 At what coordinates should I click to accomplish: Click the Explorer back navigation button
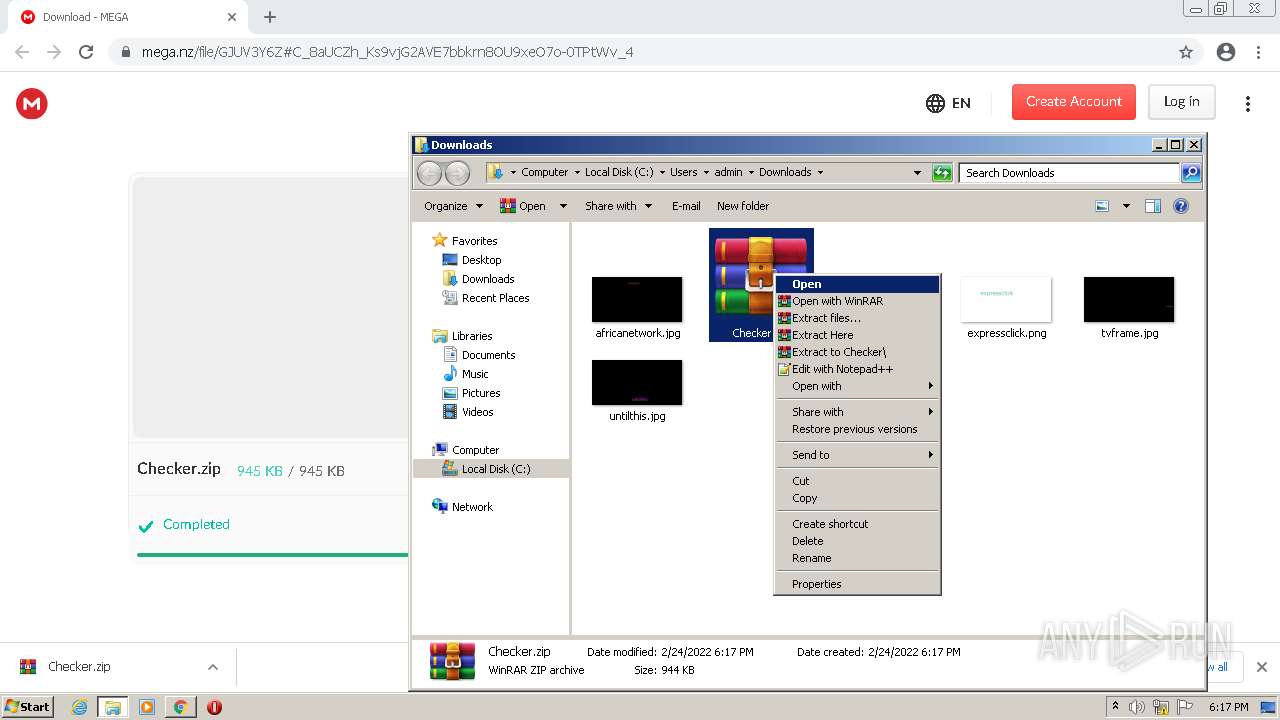pos(429,173)
